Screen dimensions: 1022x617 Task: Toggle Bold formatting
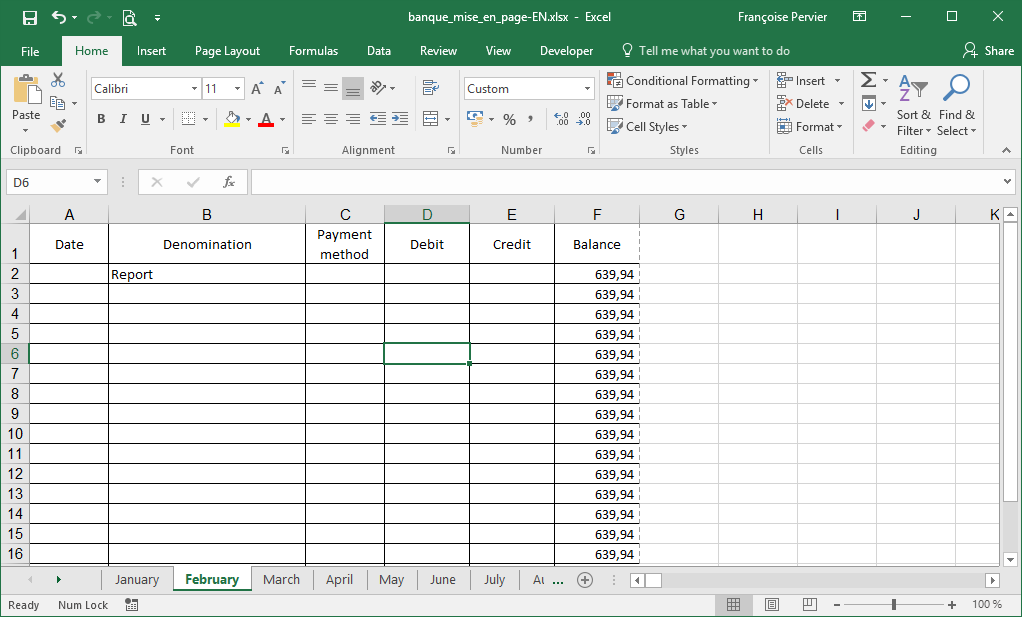click(101, 119)
